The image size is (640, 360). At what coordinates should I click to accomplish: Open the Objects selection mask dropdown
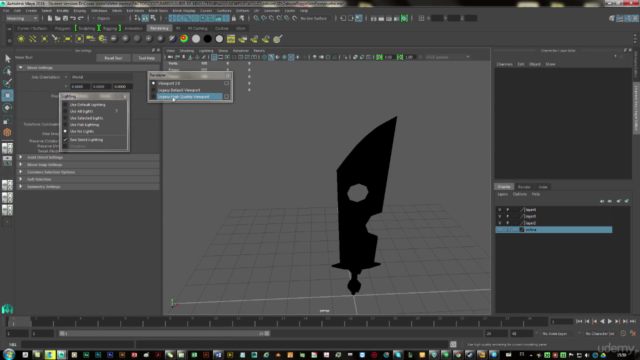click(109, 18)
